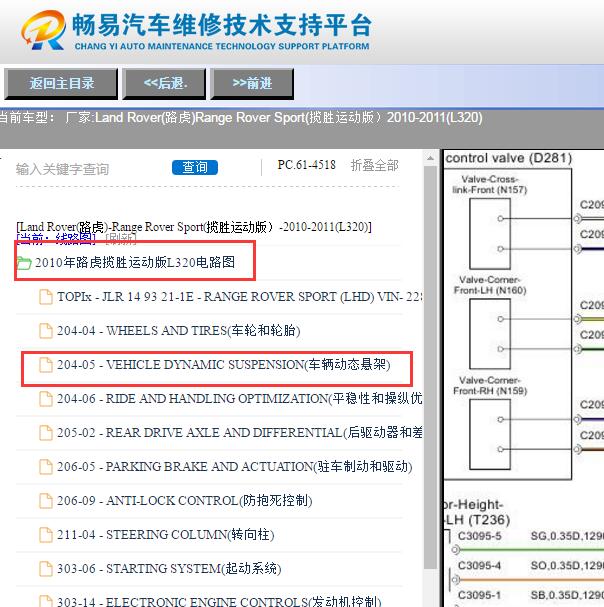Go forward with the >>前进 button
604x607 pixels.
(x=252, y=84)
